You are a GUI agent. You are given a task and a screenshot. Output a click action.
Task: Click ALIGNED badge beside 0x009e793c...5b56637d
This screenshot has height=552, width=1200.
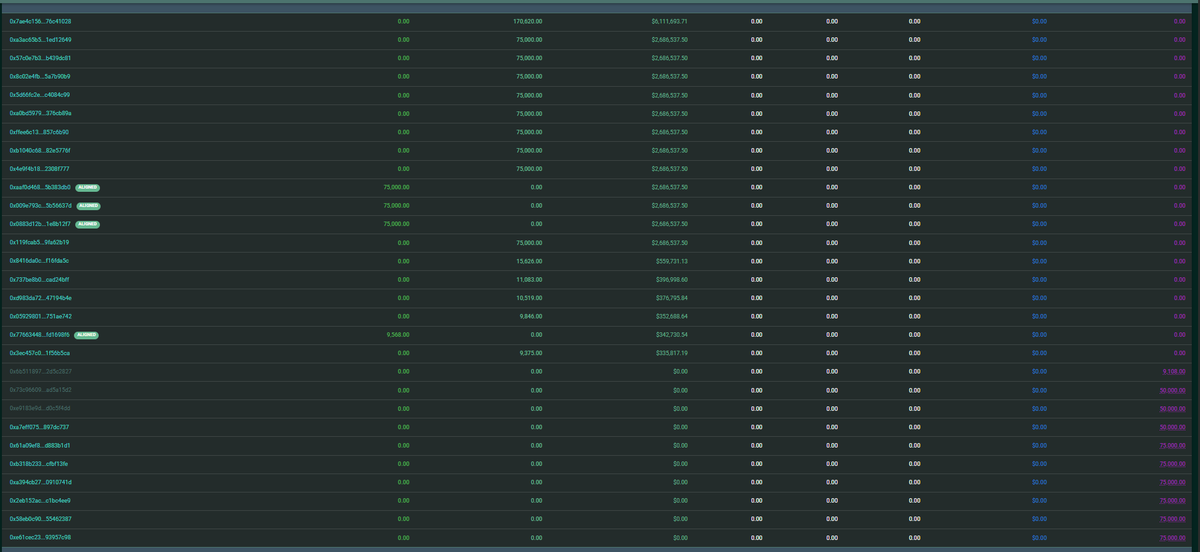[91, 205]
